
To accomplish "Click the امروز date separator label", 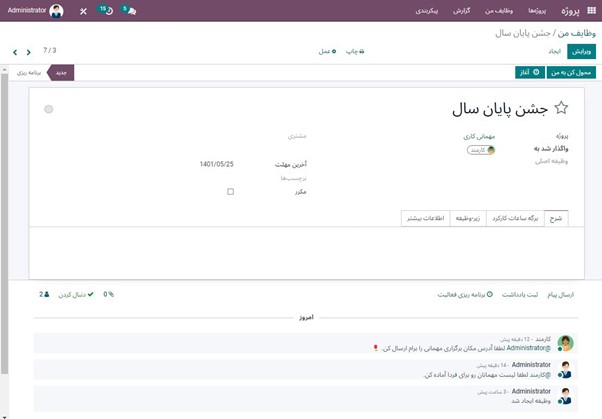I will (306, 317).
